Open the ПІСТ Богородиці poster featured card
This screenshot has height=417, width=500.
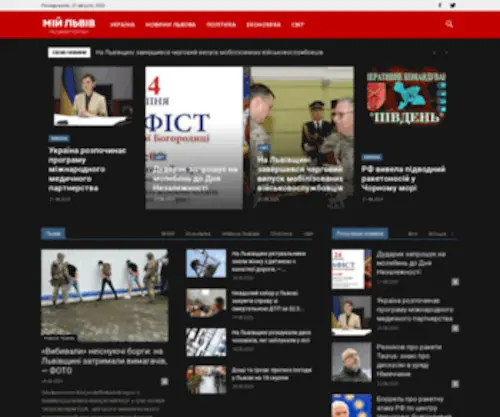point(194,138)
